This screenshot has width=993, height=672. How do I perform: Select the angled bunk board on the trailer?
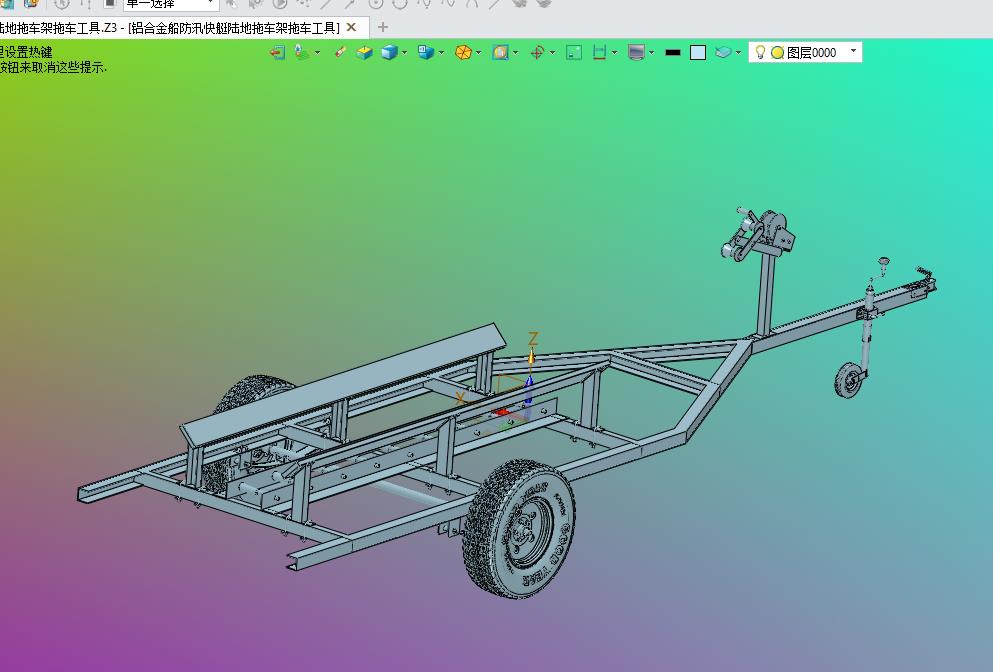(x=342, y=384)
